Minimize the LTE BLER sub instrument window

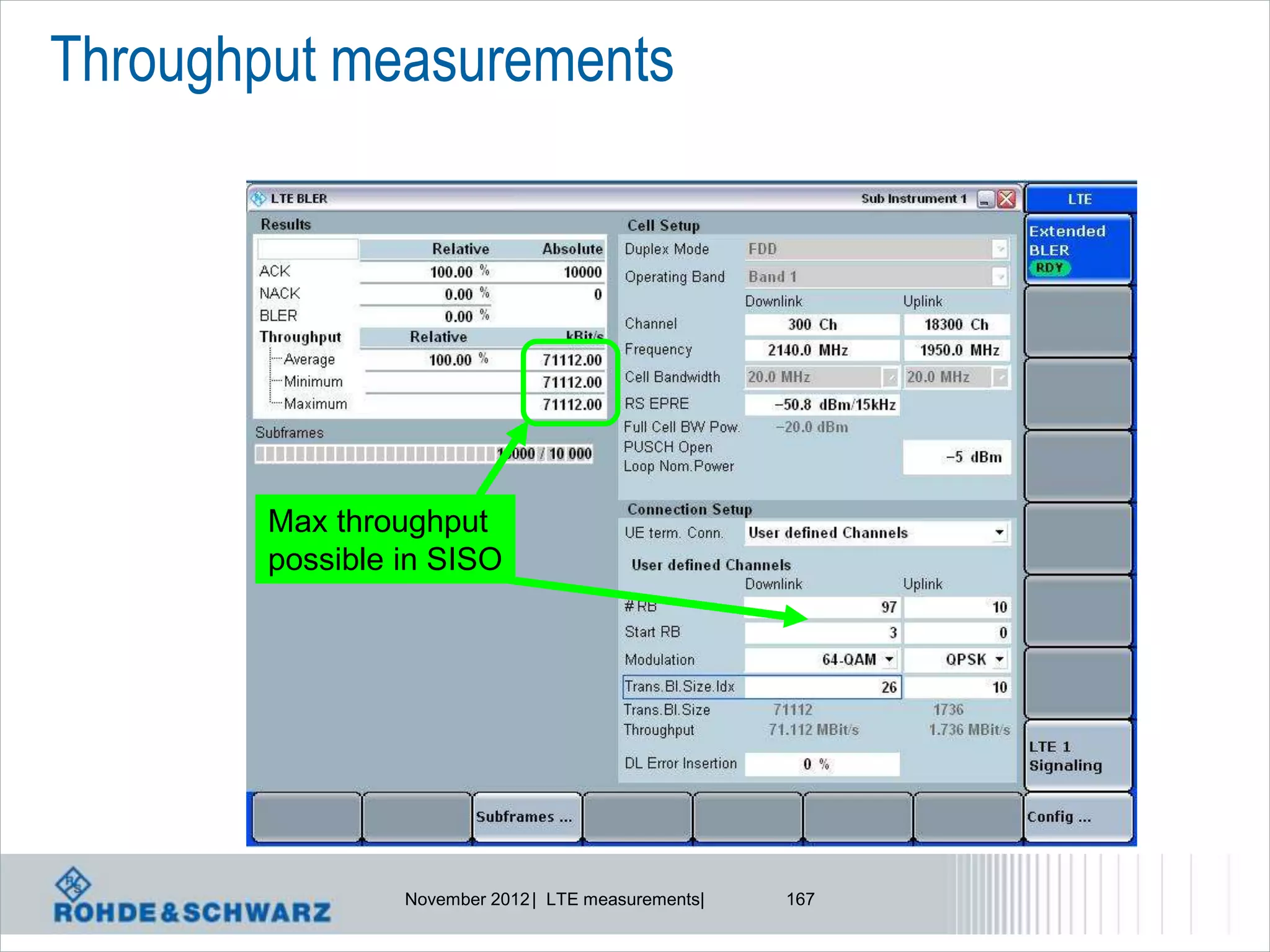(985, 200)
